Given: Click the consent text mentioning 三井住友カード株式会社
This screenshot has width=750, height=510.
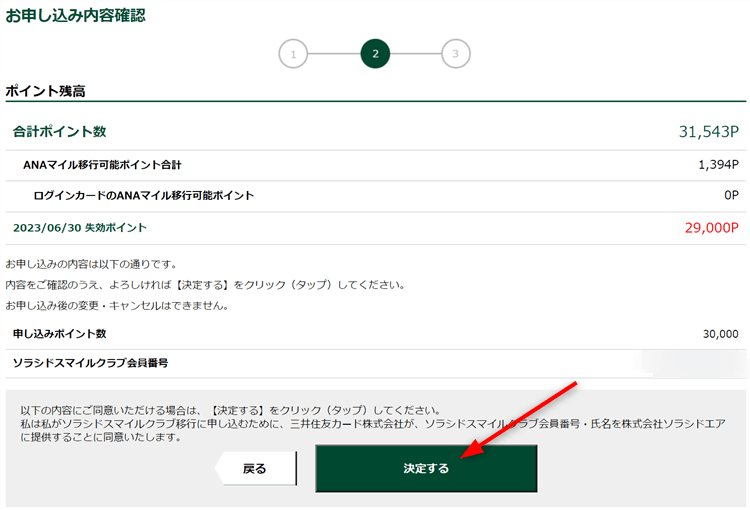Looking at the screenshot, I should [x=375, y=425].
